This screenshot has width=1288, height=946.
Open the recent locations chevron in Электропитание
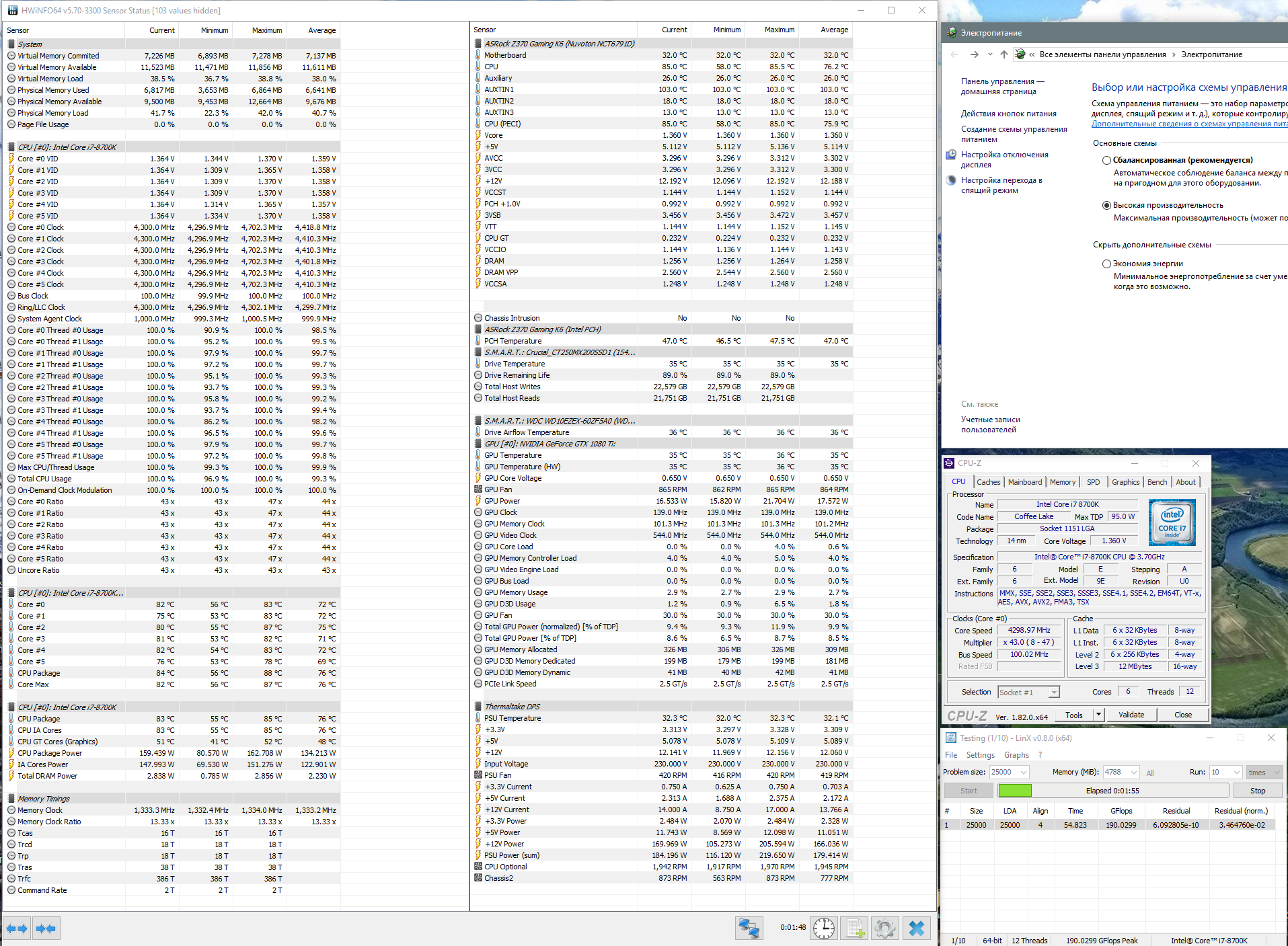(x=990, y=54)
